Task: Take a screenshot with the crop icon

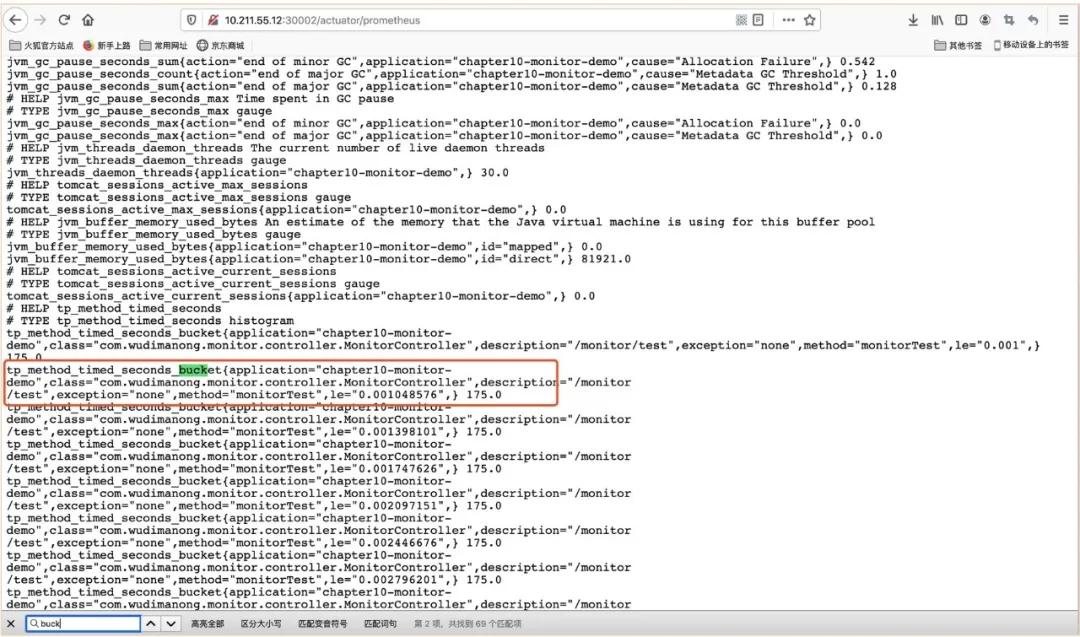Action: coord(1009,20)
